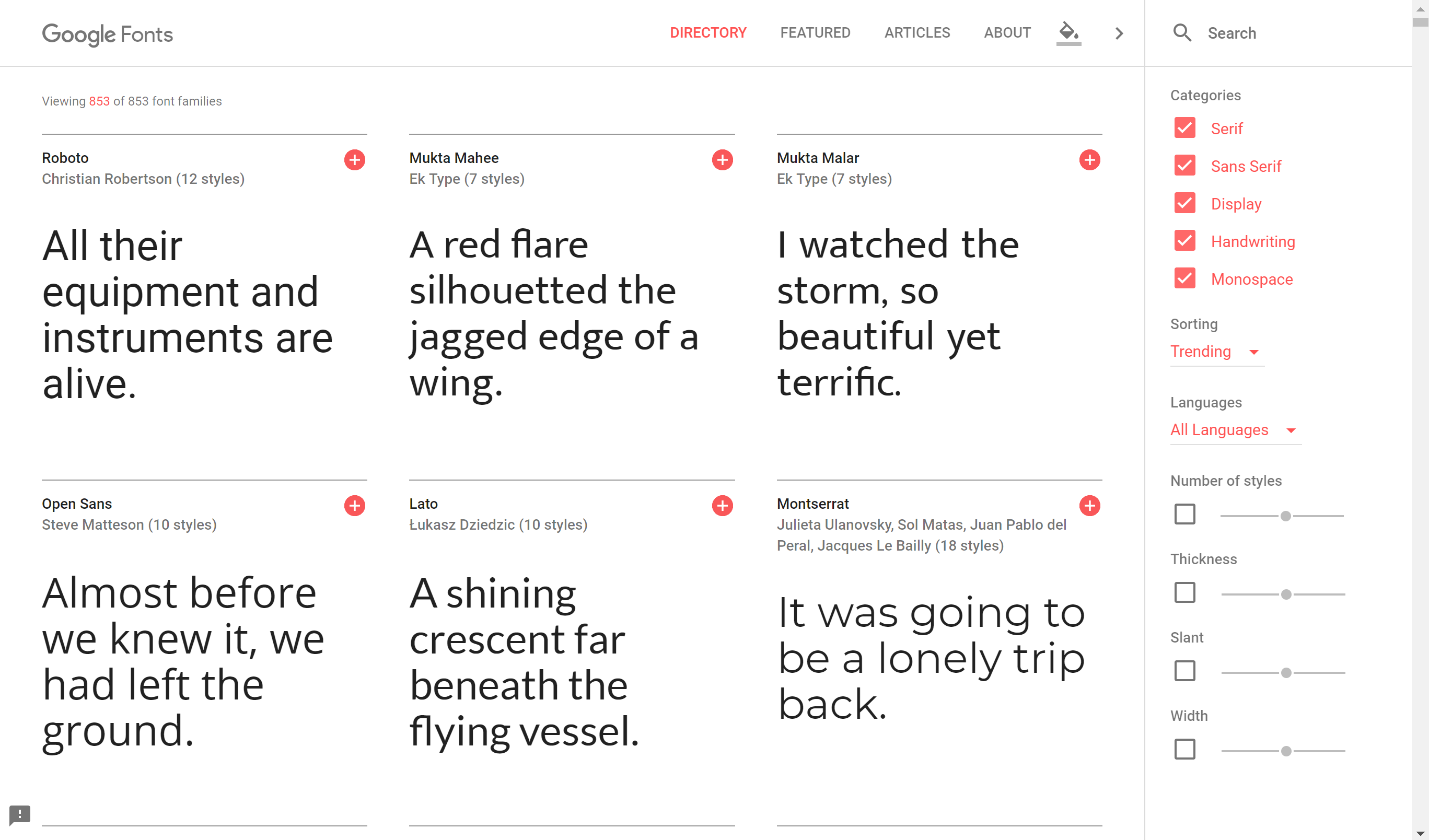Click the Google Fonts logo link
The height and width of the screenshot is (840, 1429).
point(108,34)
